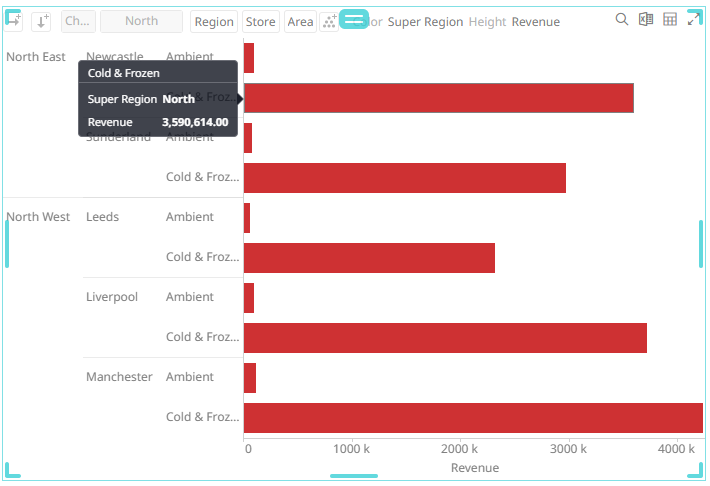Viewport: 710px width, 486px height.
Task: Open the data table view icon
Action: [x=670, y=19]
